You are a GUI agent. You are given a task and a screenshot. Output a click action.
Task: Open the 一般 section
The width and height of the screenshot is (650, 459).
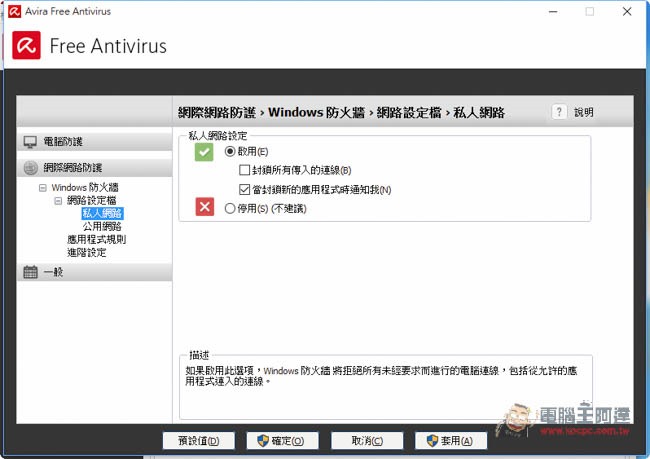pyautogui.click(x=95, y=272)
